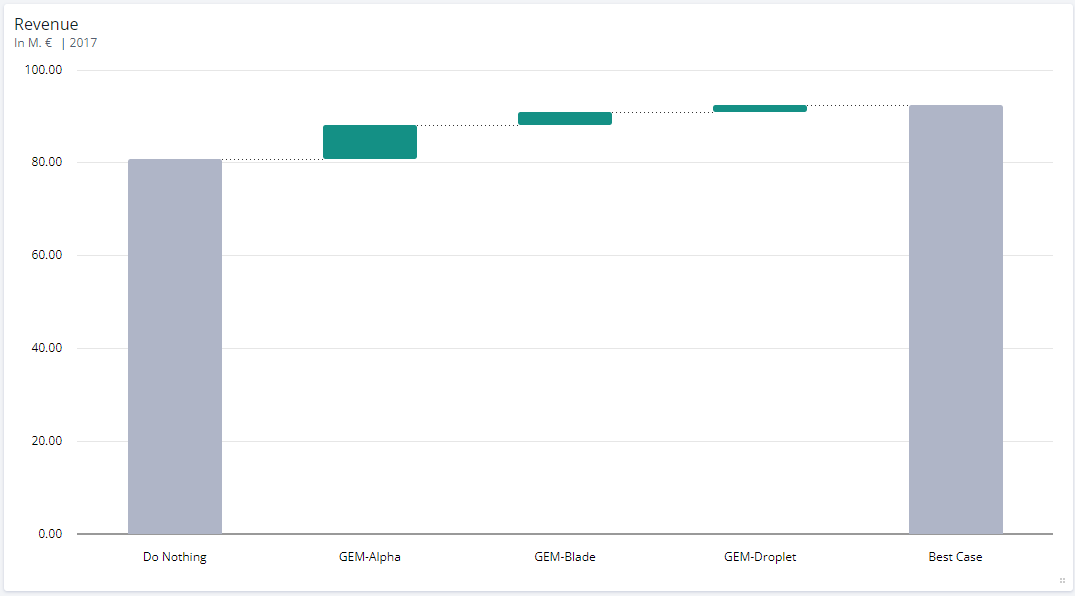The image size is (1075, 596).
Task: Select the green GEM-Alpha waterfall bar
Action: click(x=370, y=142)
